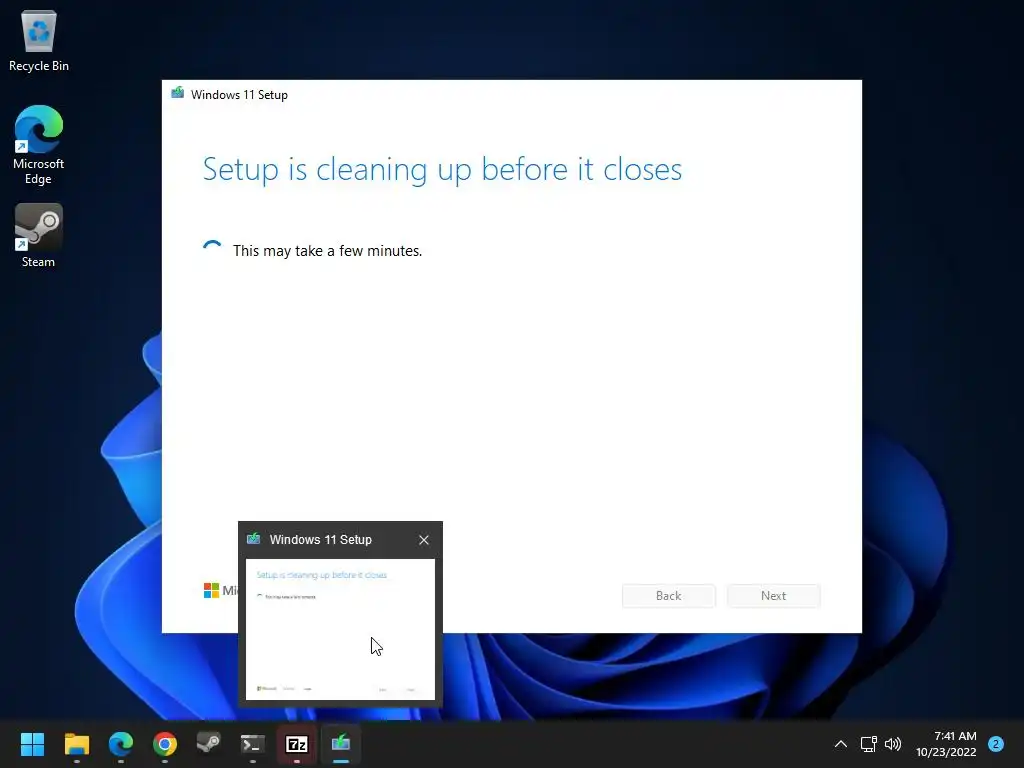Open the notification badge showing 2

coord(996,744)
